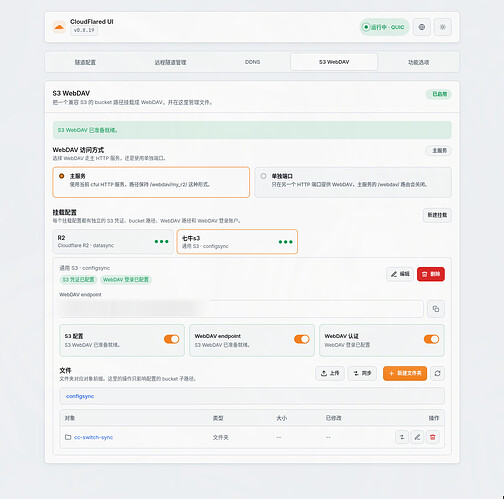Click the S3 凭证已配置 green tag
The image size is (504, 499).
pyautogui.click(x=78, y=279)
